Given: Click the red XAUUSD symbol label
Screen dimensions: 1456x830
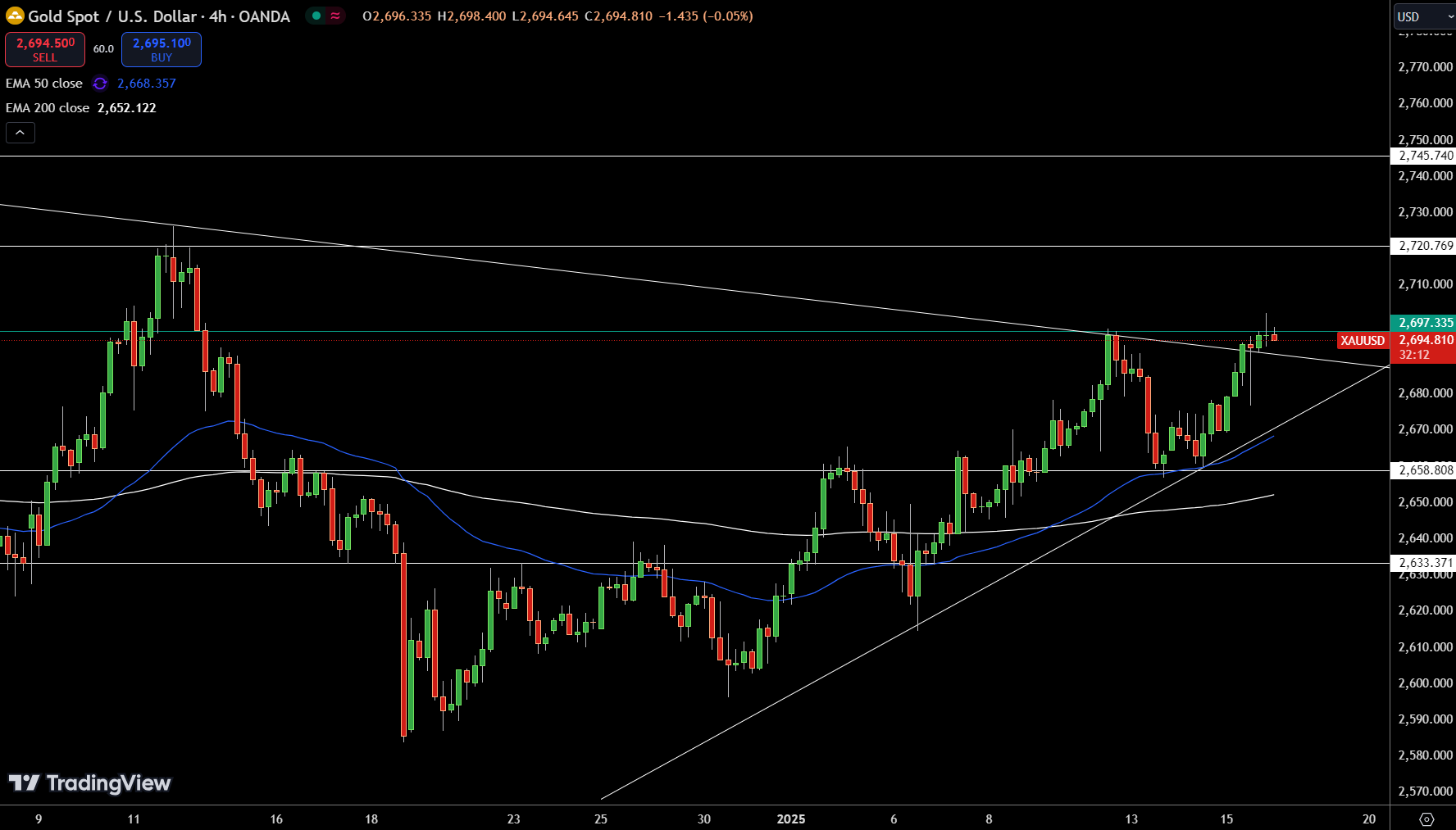Looking at the screenshot, I should click(1363, 341).
